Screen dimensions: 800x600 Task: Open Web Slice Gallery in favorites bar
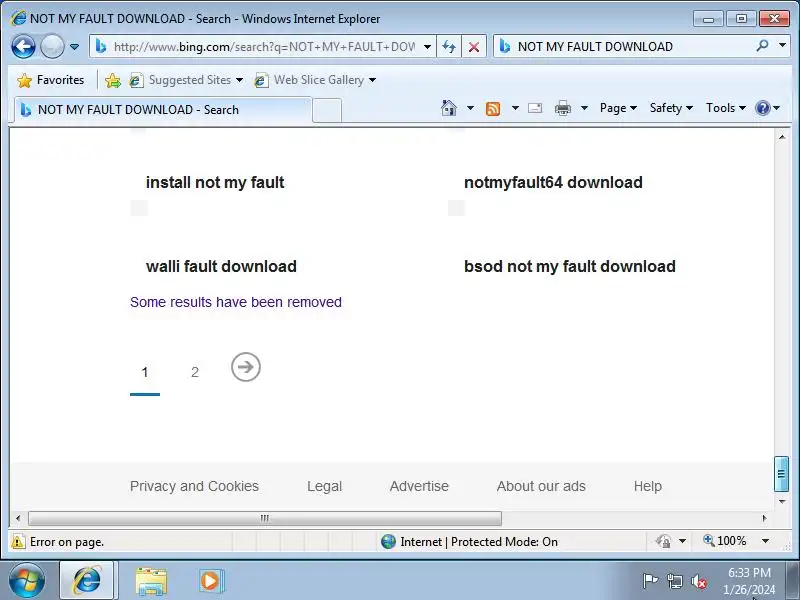(315, 80)
